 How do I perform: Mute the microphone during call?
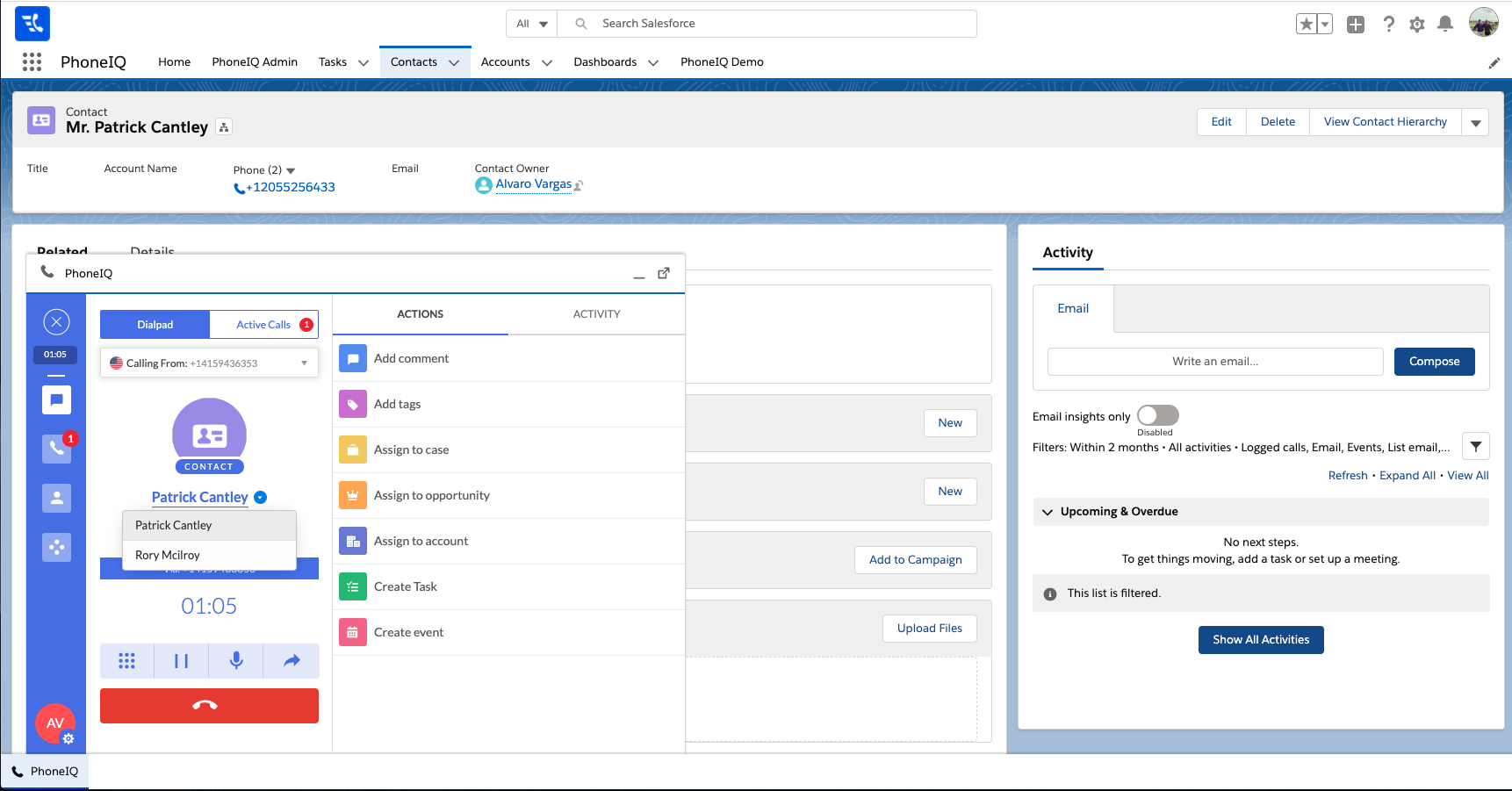(x=236, y=661)
